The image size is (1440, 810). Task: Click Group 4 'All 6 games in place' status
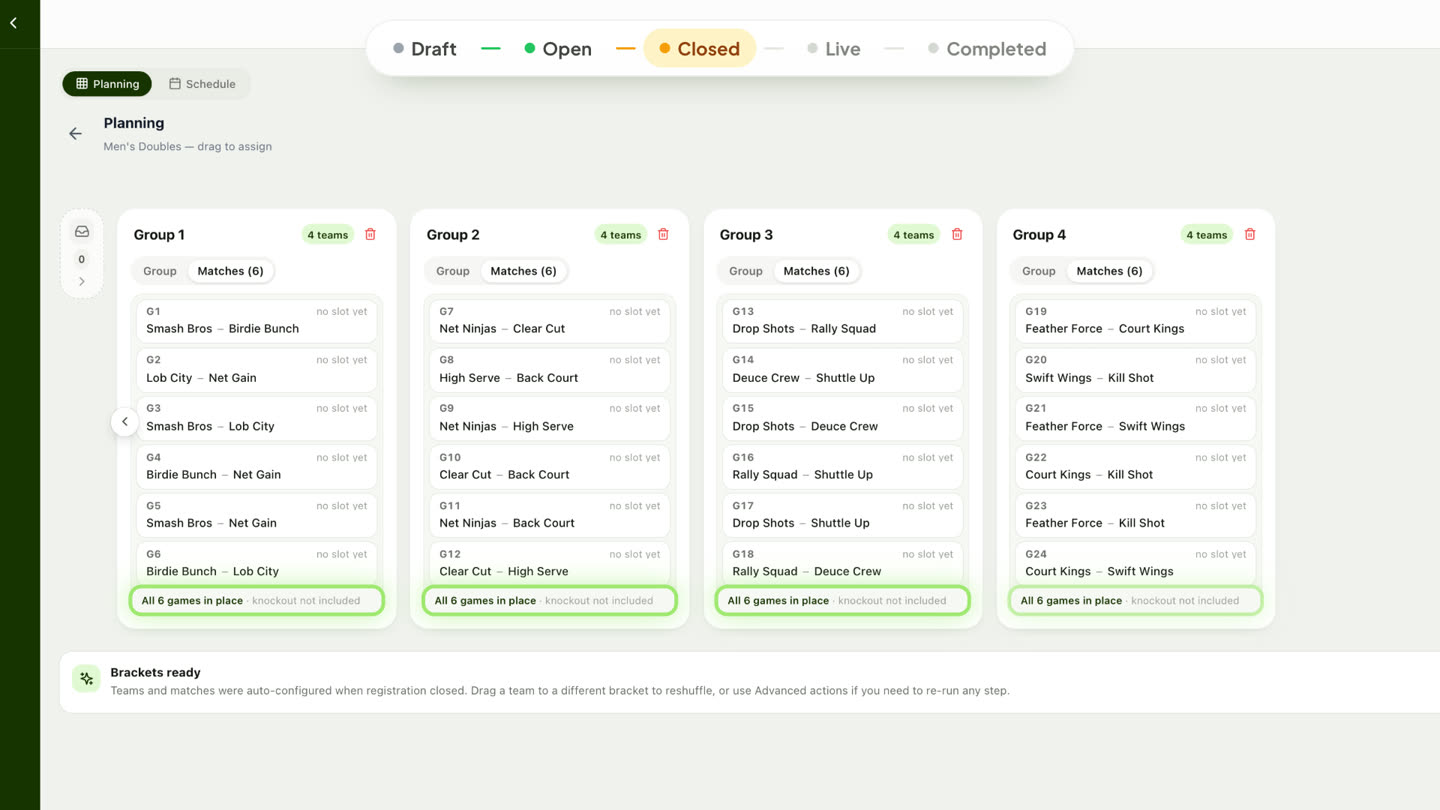[x=1136, y=601]
